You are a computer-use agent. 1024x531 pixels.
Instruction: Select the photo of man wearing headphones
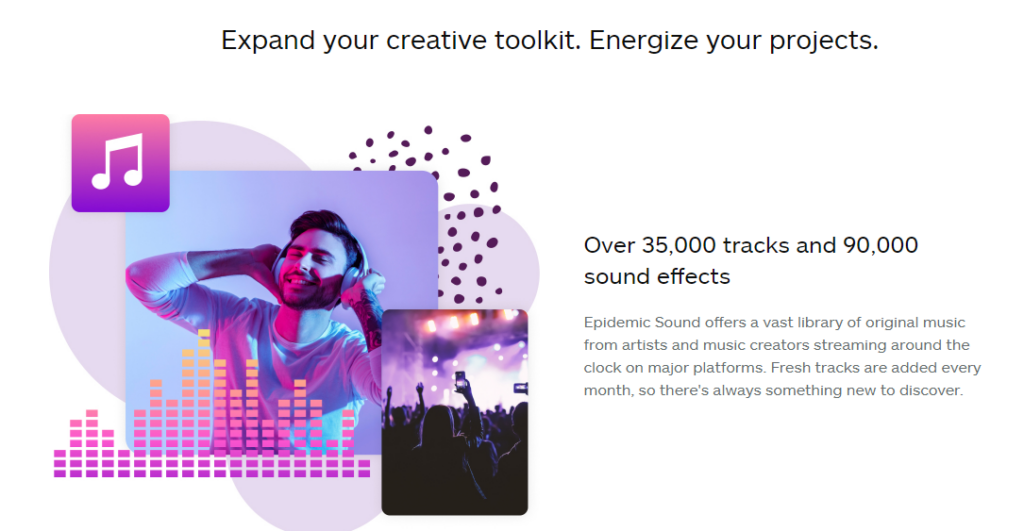pos(281,312)
